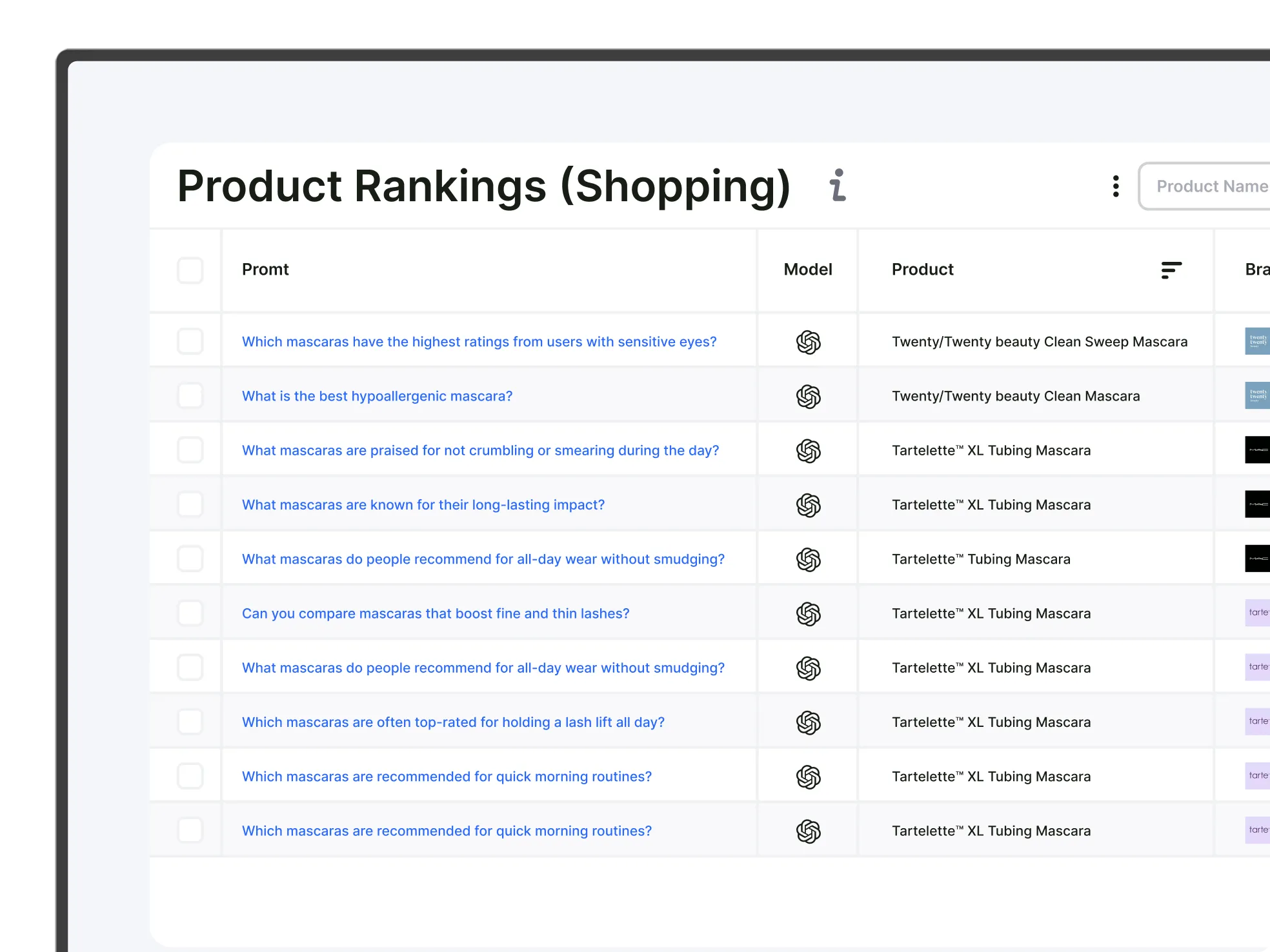Open the three-dot options menu
The width and height of the screenshot is (1270, 952).
[x=1116, y=186]
